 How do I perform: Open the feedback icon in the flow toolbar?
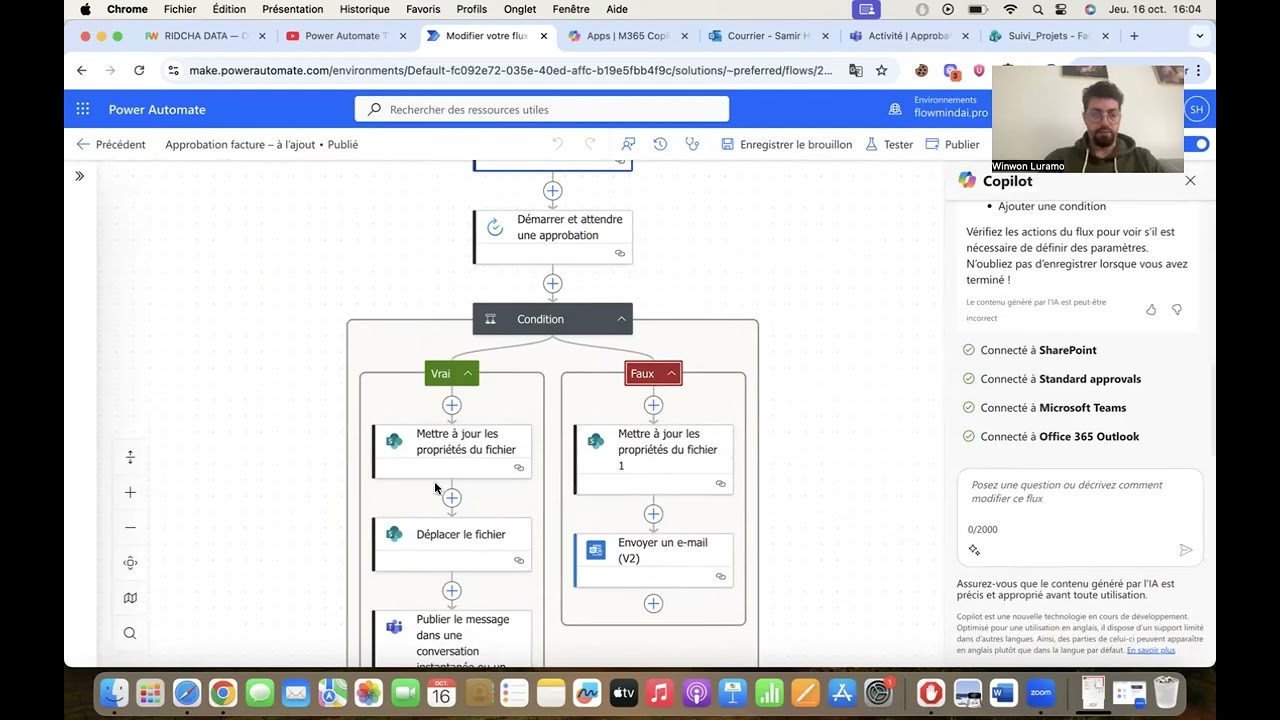coord(628,144)
